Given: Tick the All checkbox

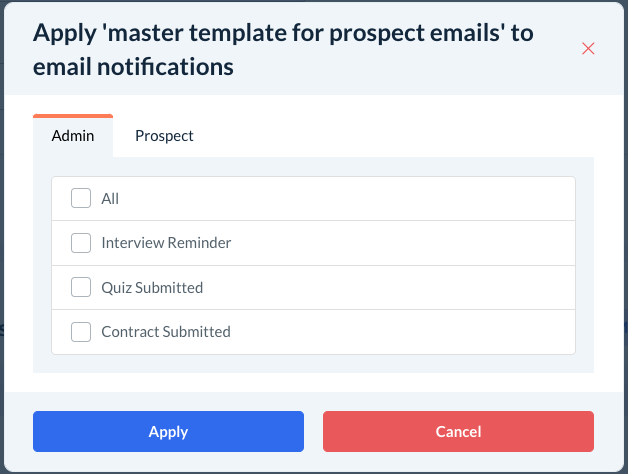Looking at the screenshot, I should 81,199.
